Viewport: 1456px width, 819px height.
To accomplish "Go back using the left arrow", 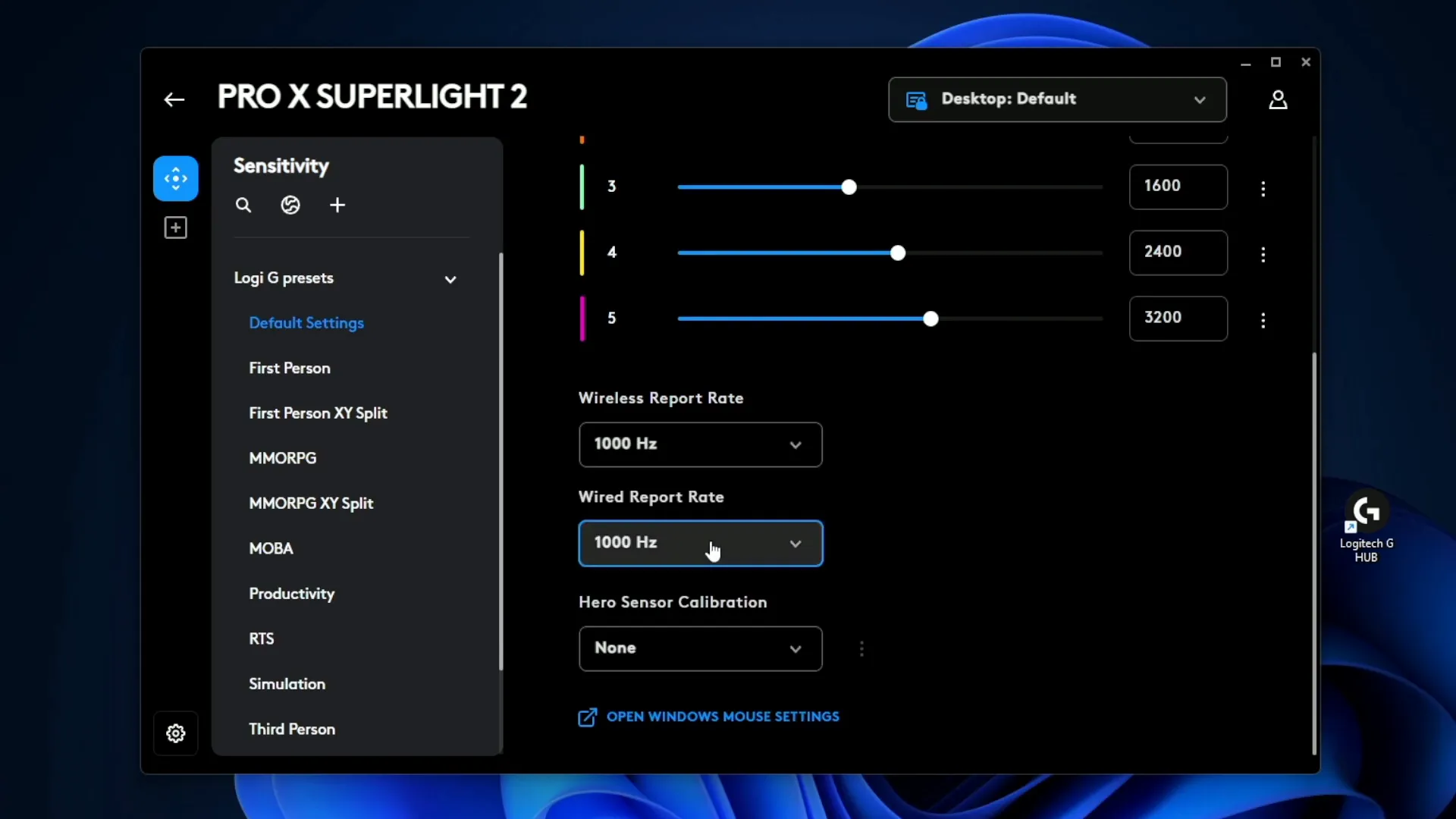I will coord(174,99).
